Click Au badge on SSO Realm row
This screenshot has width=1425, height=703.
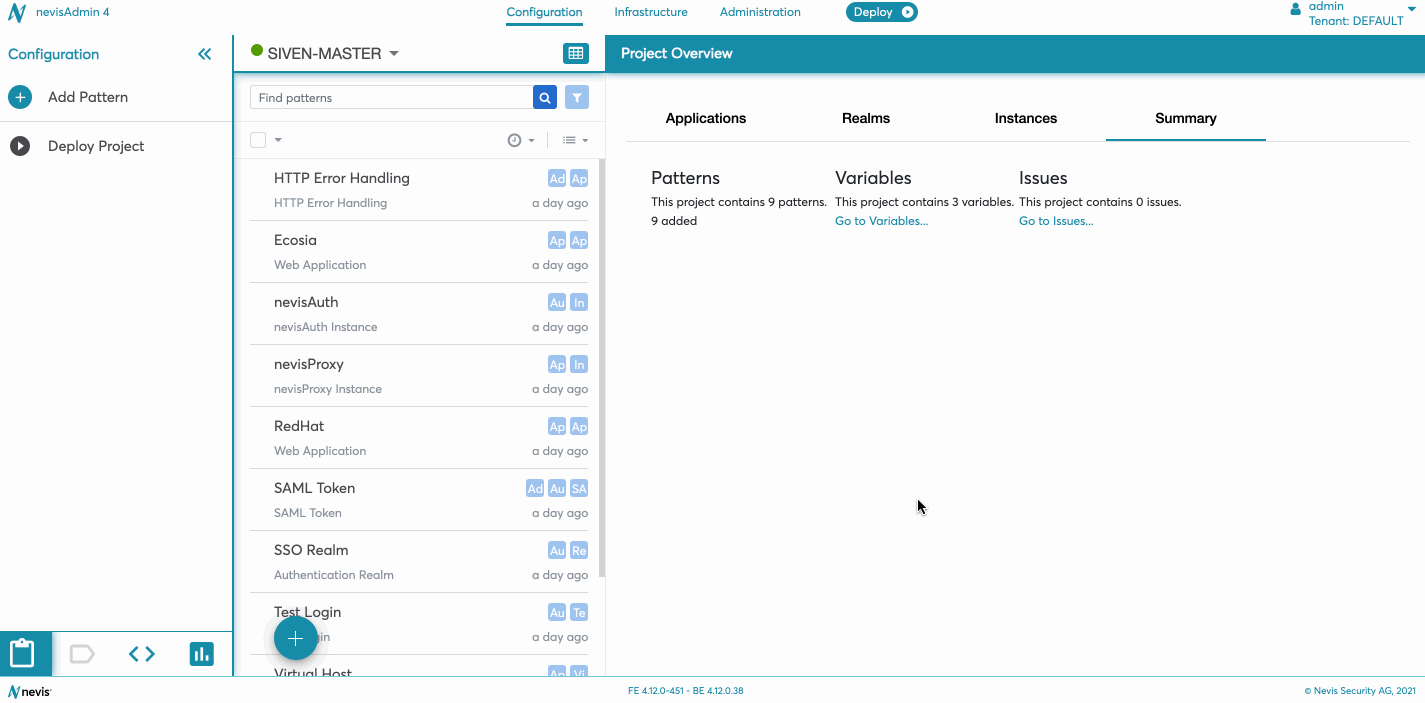coord(557,551)
